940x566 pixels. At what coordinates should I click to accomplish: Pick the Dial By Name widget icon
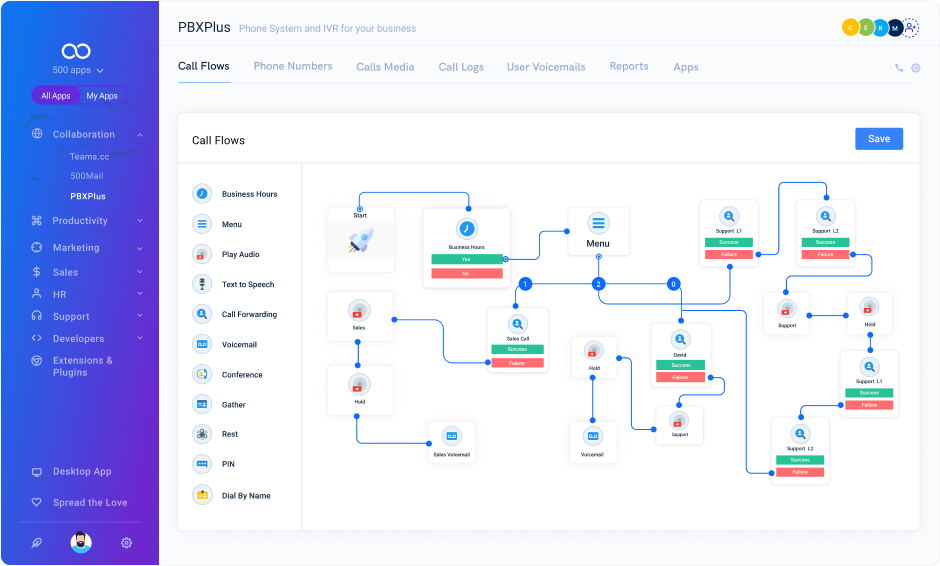[x=202, y=495]
